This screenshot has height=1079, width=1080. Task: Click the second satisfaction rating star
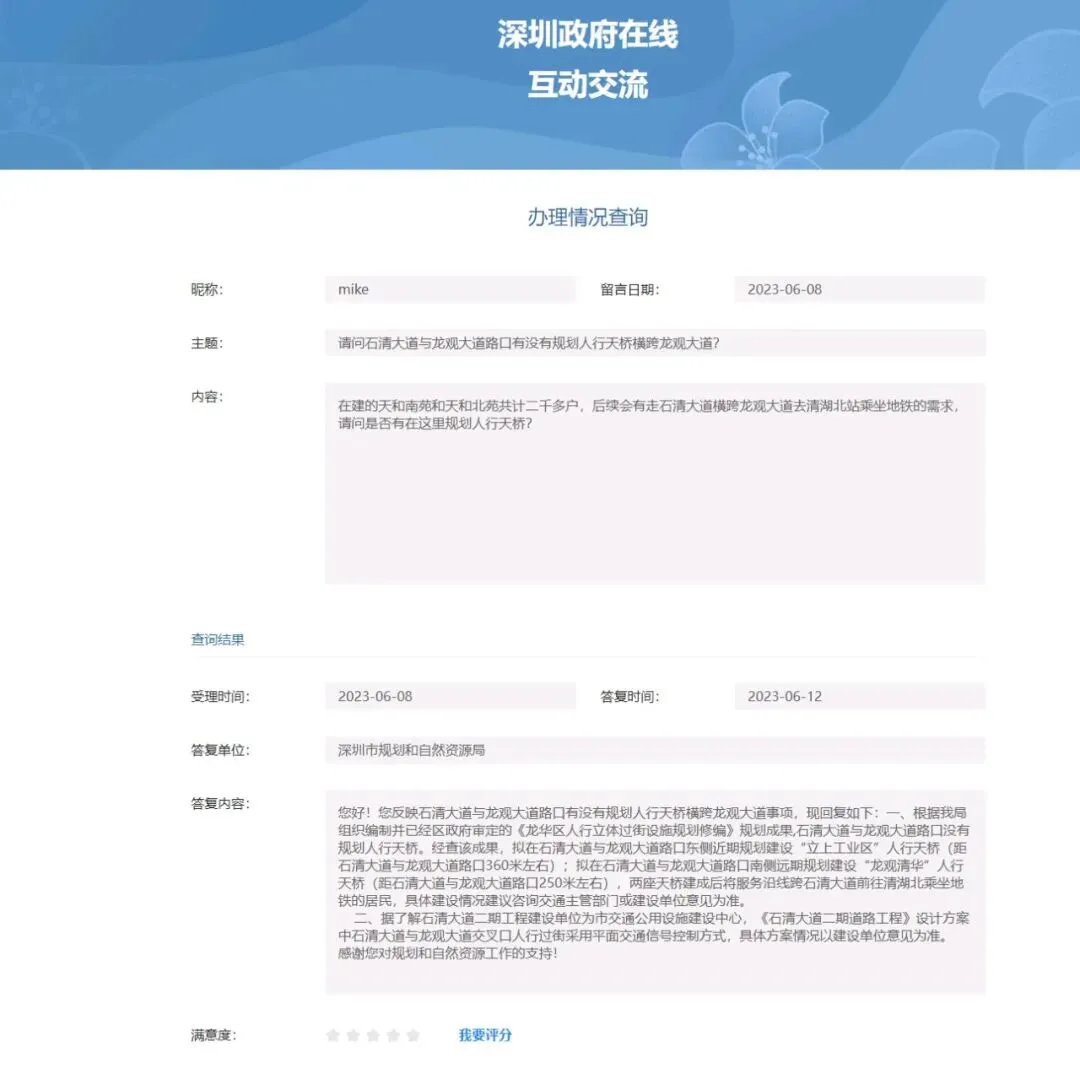(353, 1035)
